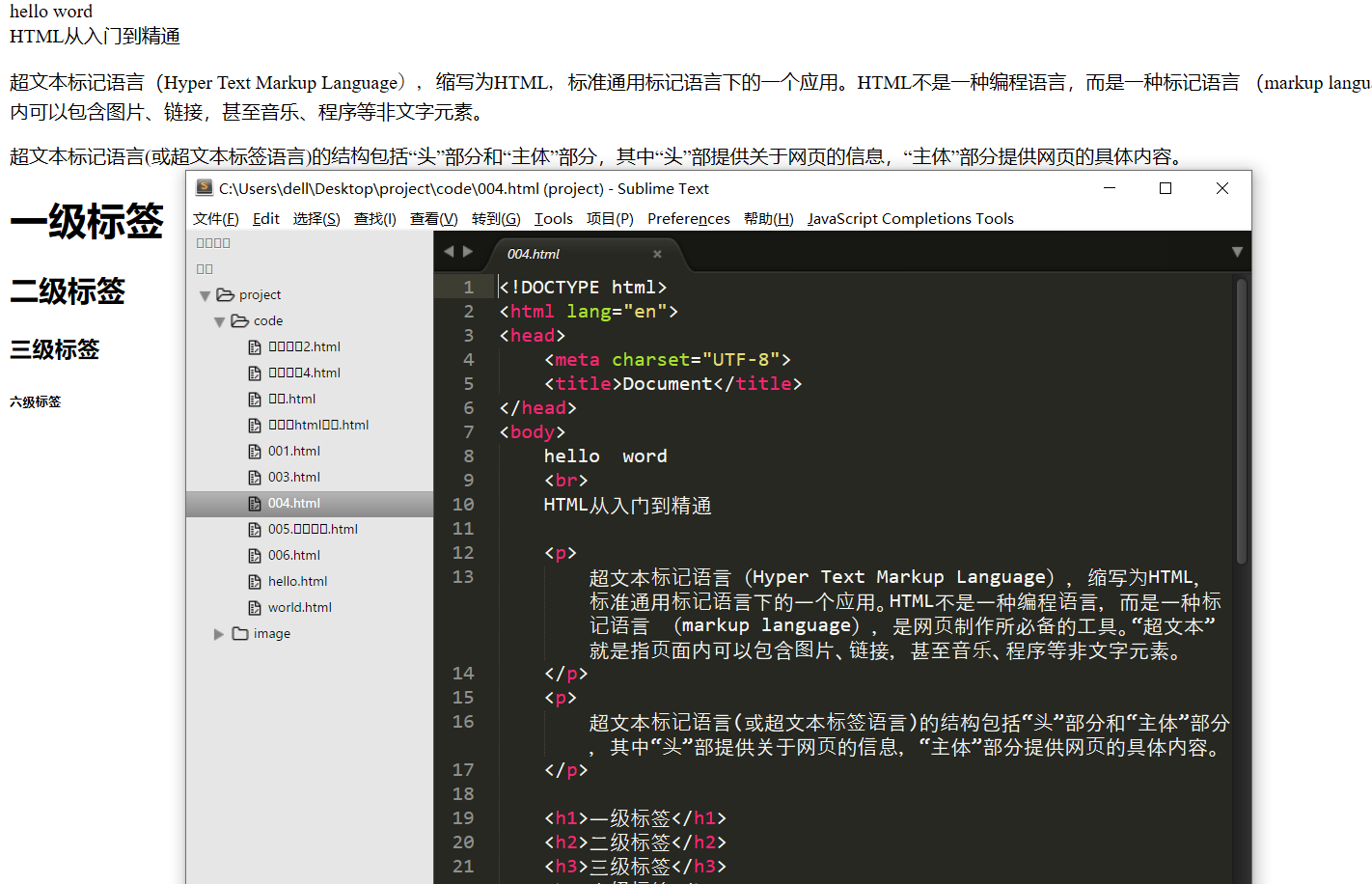The height and width of the screenshot is (884, 1372).
Task: Click the Sublime Text title bar icon
Action: click(x=204, y=187)
